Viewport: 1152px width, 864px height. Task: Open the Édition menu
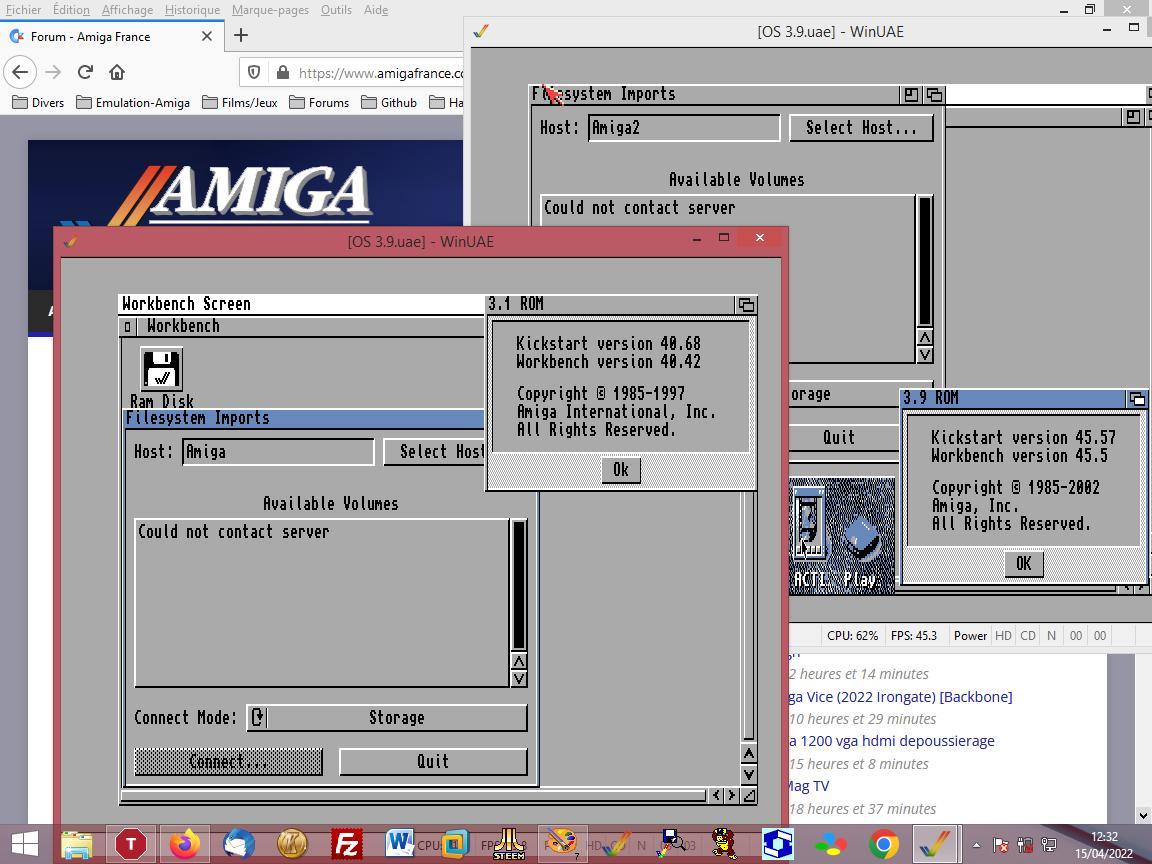(71, 10)
